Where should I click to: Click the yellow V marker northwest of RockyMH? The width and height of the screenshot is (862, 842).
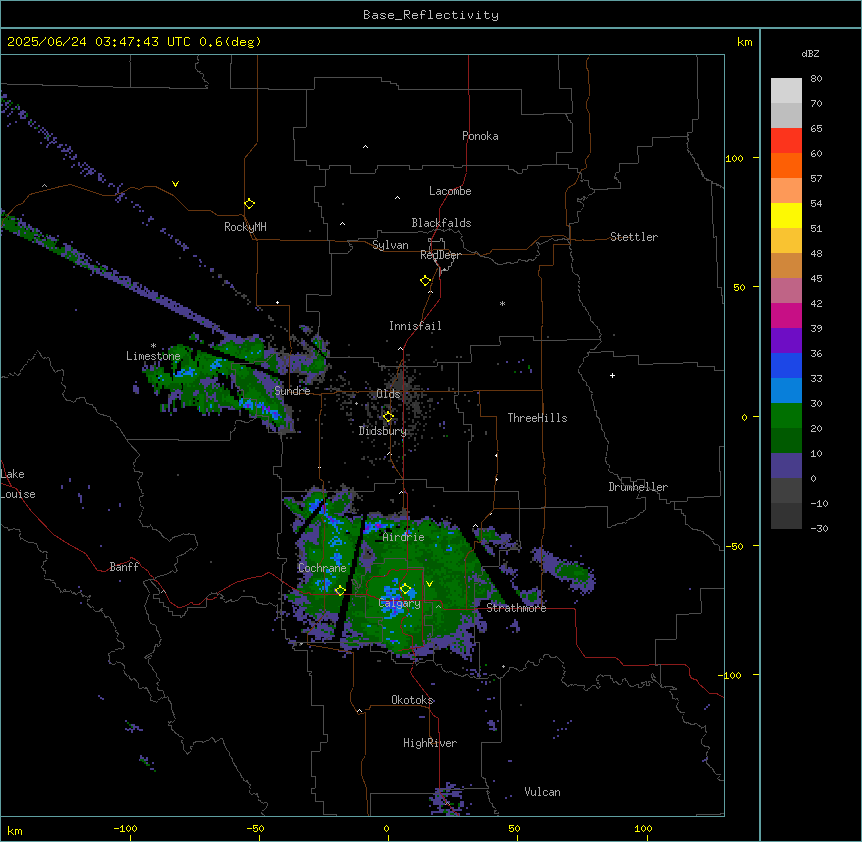(x=175, y=184)
